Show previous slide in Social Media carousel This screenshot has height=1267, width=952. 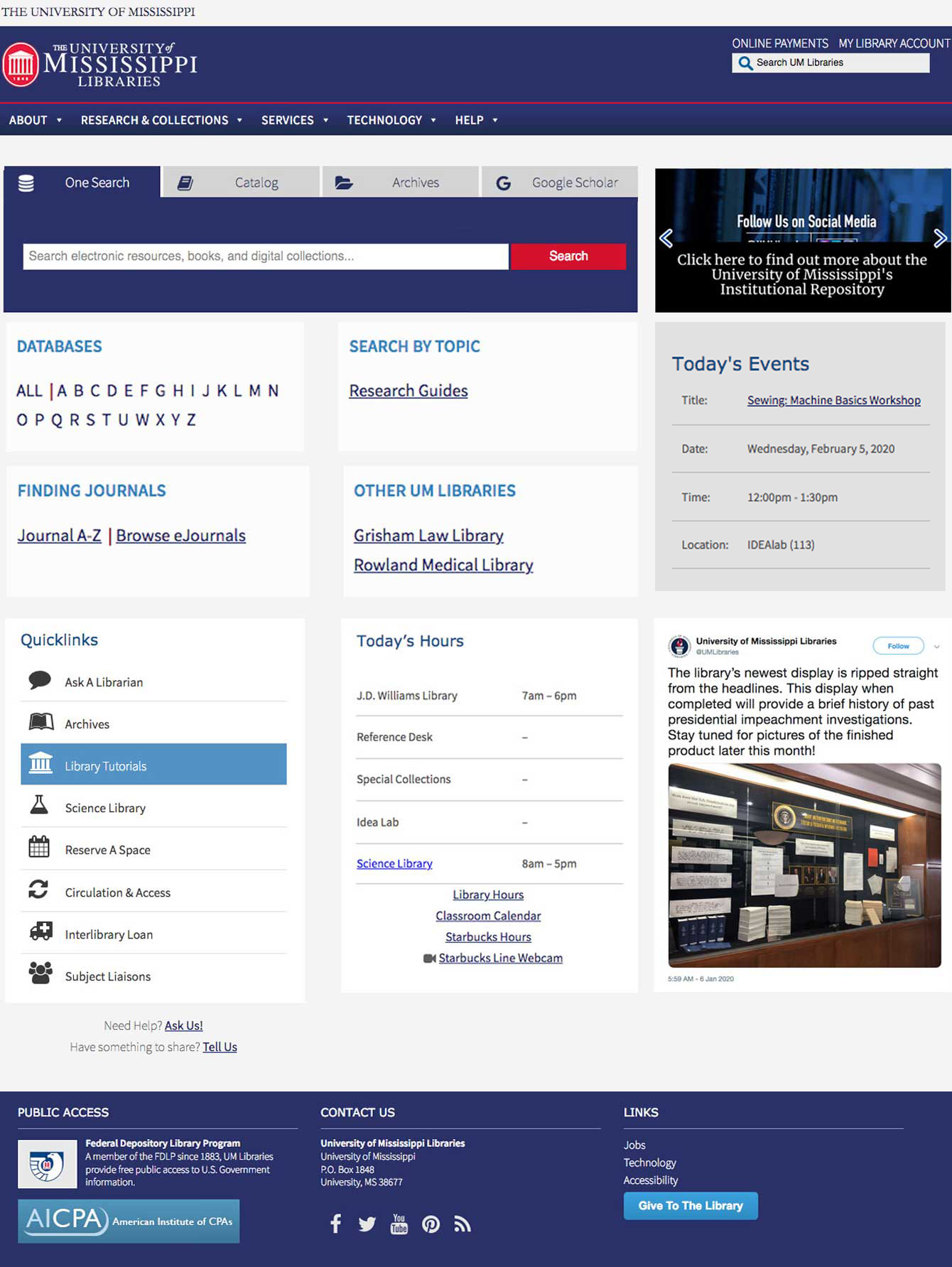[x=666, y=238]
